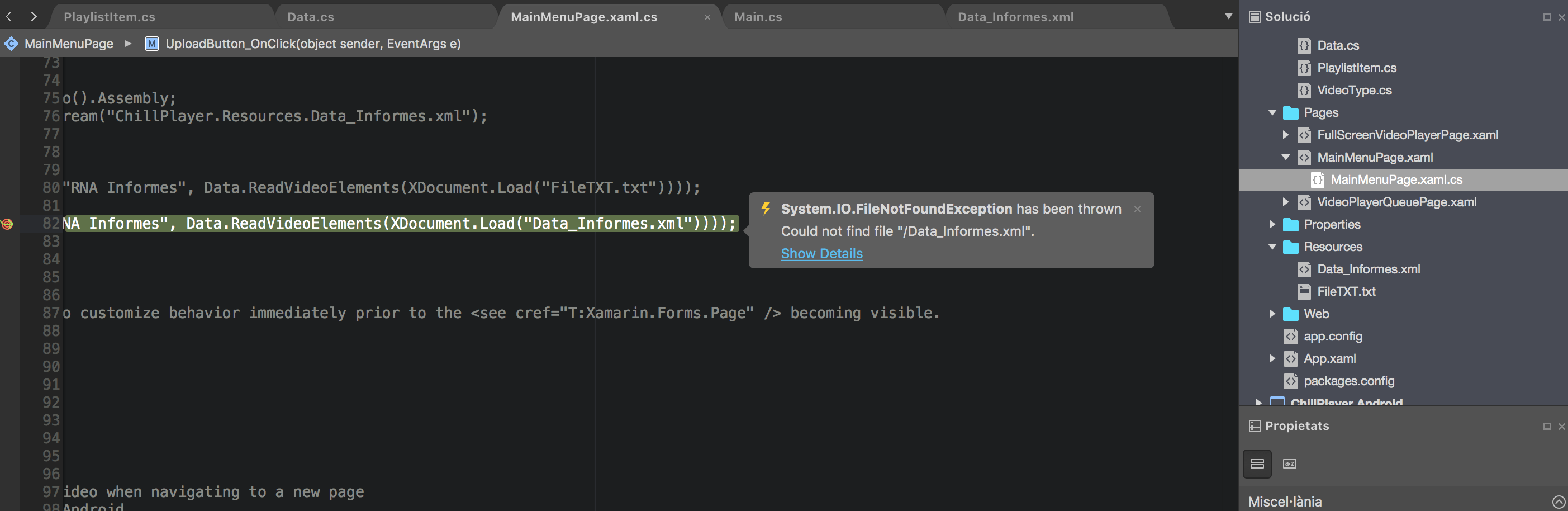The image size is (1568, 511).
Task: Switch properties to alphabetical a-z view
Action: (1289, 464)
